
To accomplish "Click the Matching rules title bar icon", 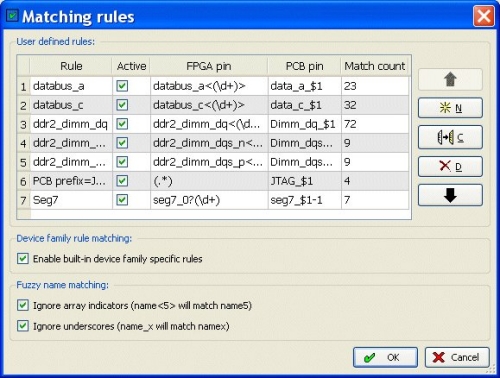I will click(12, 16).
